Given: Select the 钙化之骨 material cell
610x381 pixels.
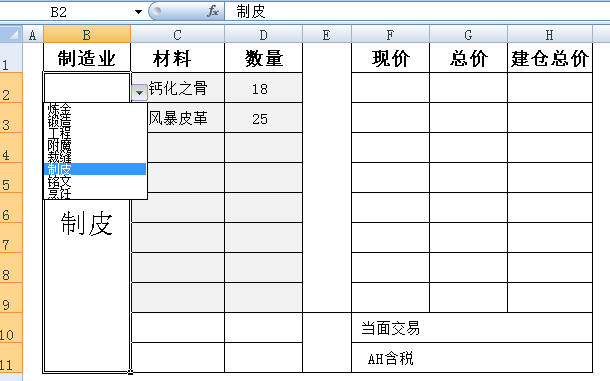Looking at the screenshot, I should click(178, 88).
